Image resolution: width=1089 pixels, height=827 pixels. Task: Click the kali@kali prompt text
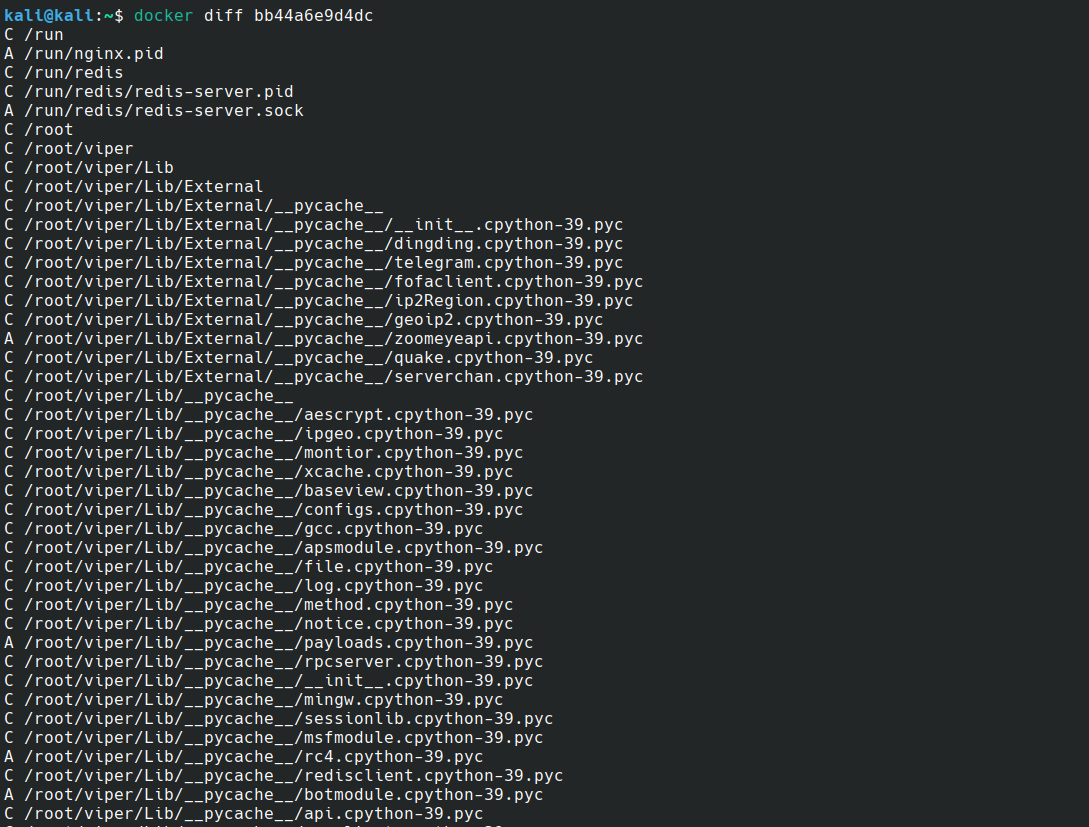click(x=49, y=15)
